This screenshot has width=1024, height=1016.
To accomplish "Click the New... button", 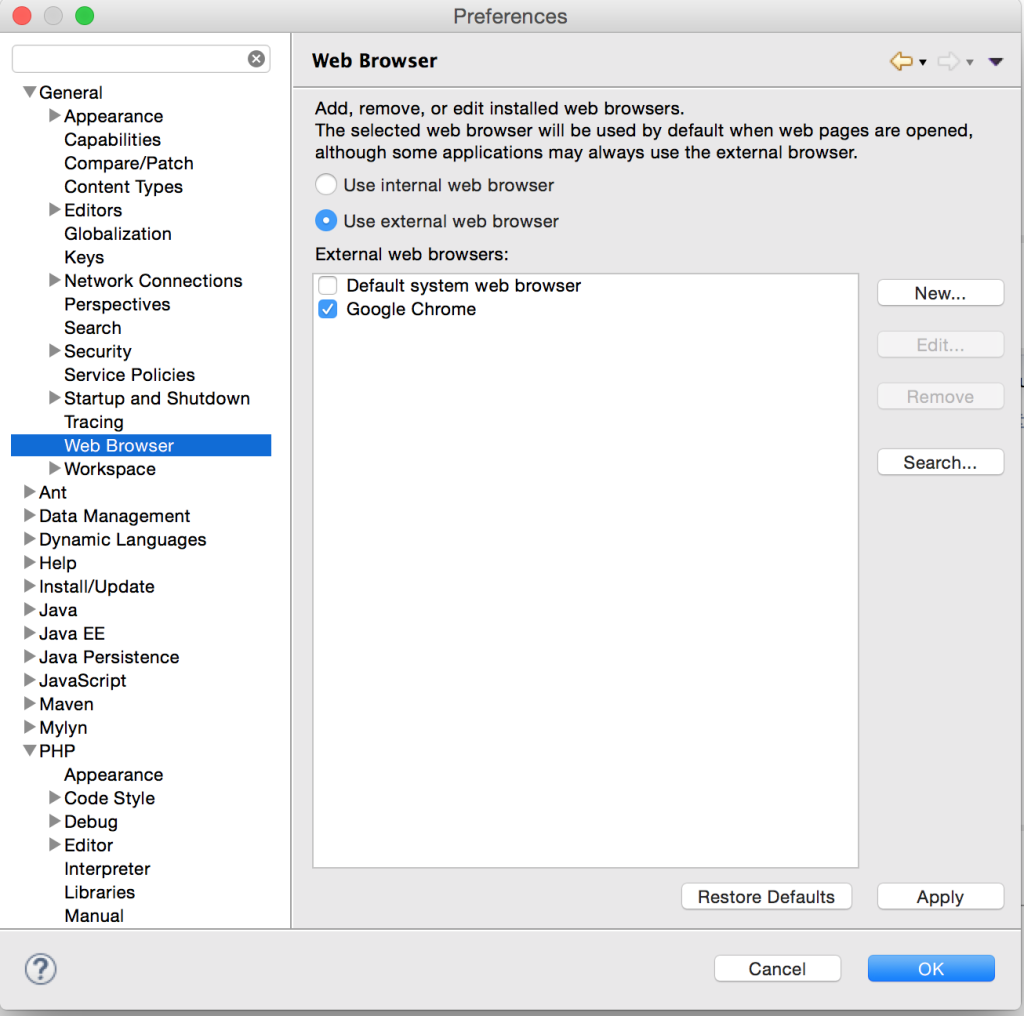I will pos(940,293).
